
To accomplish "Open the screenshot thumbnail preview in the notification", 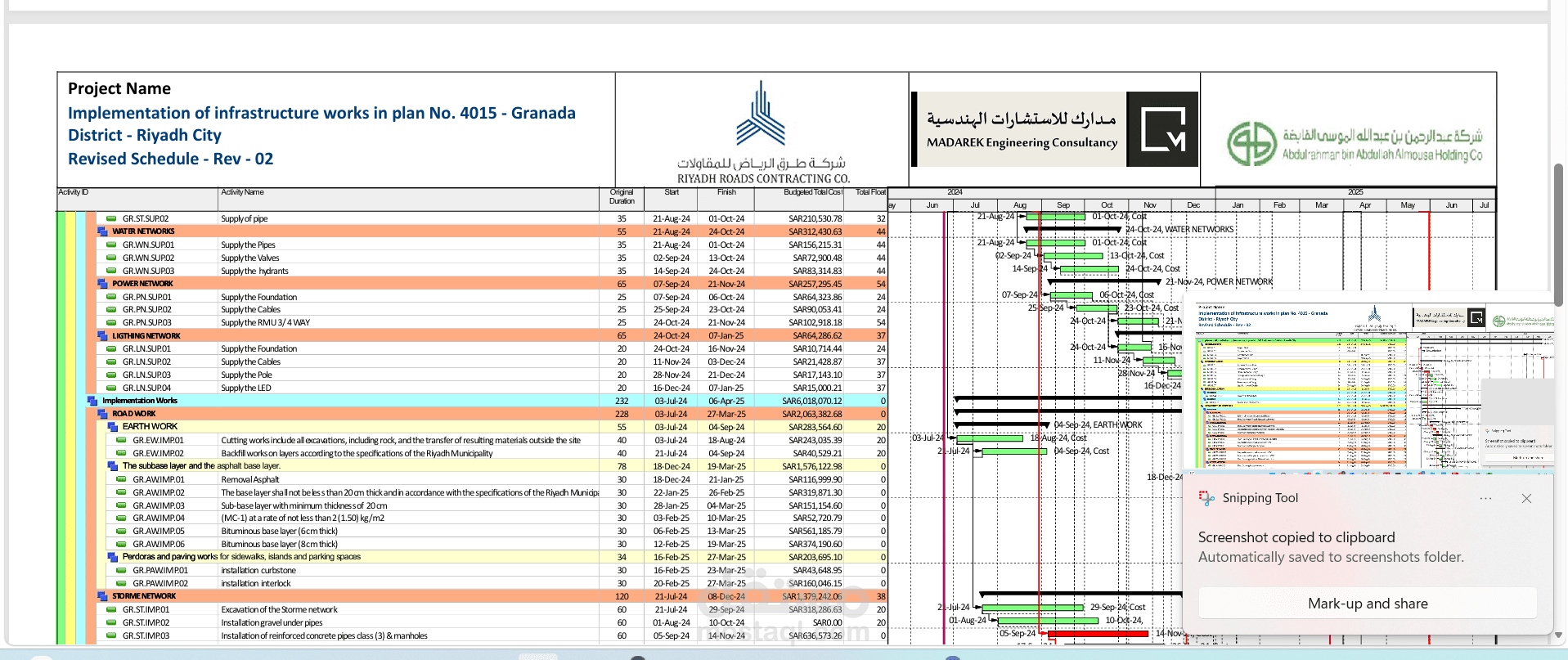I will coord(1368,384).
